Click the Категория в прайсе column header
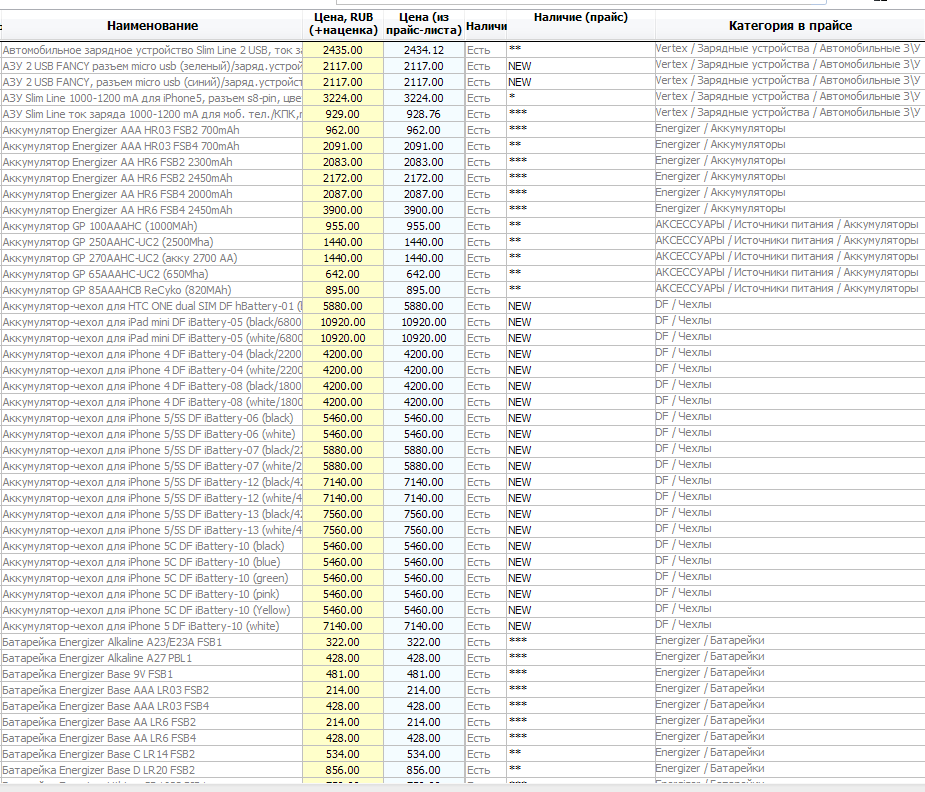The width and height of the screenshot is (925, 792). 790,25
